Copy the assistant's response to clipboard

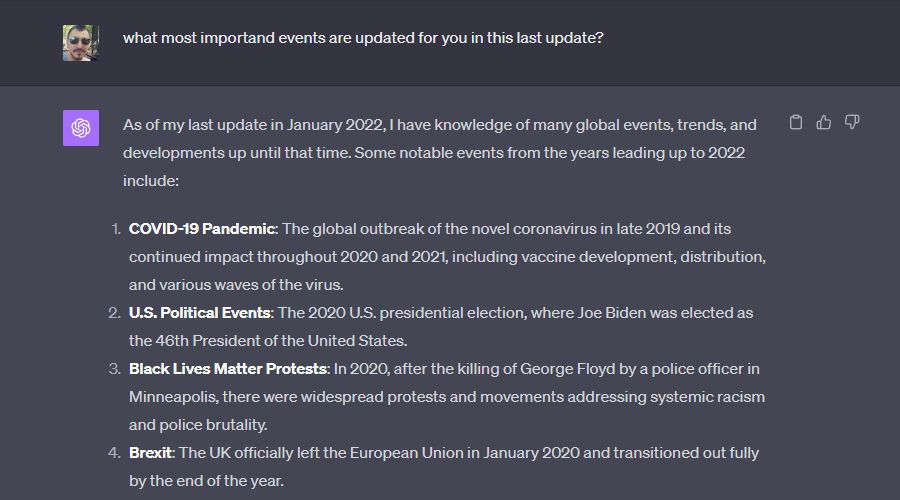[x=796, y=122]
